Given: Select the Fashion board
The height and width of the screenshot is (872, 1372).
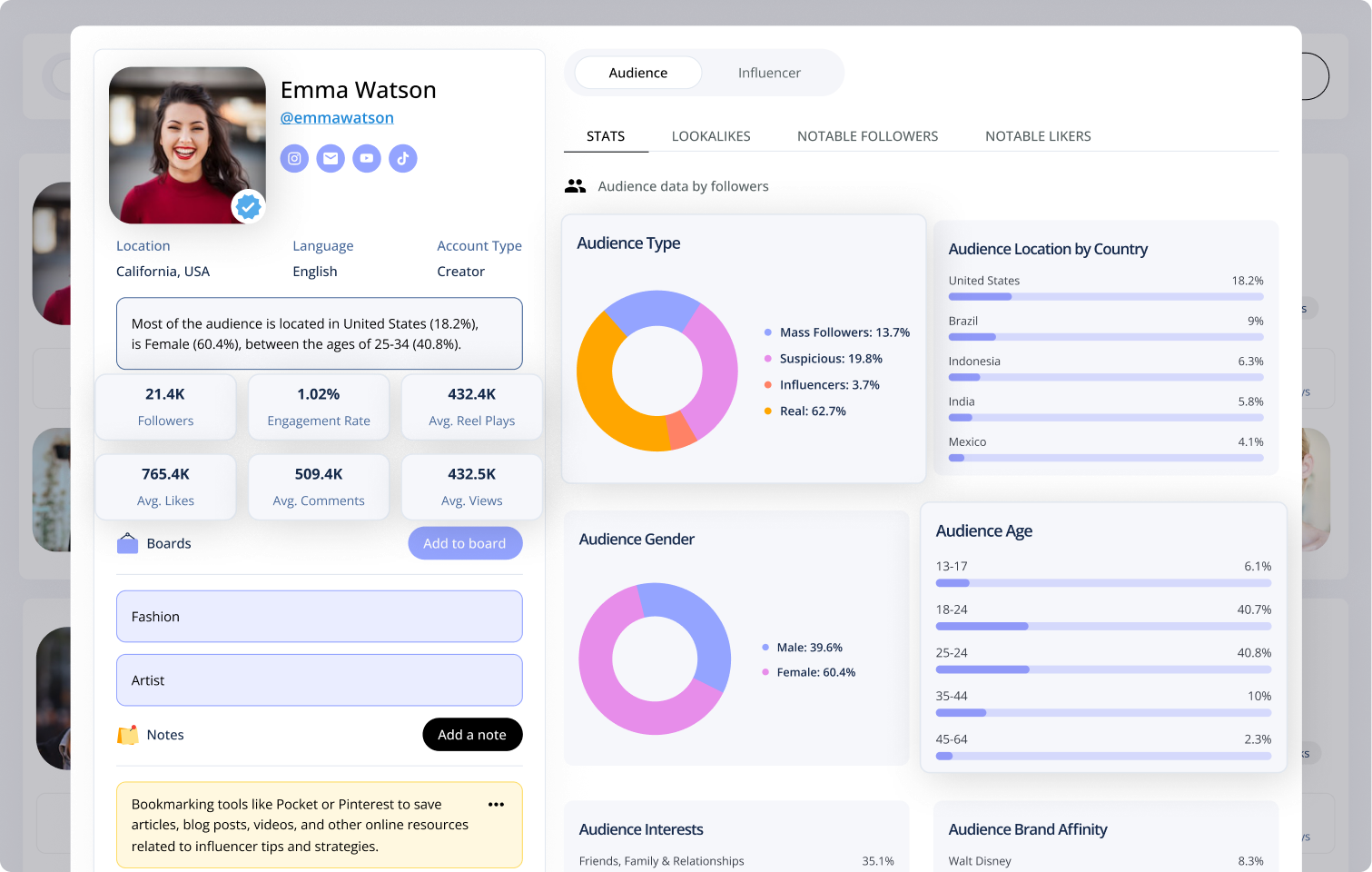Looking at the screenshot, I should [x=320, y=617].
